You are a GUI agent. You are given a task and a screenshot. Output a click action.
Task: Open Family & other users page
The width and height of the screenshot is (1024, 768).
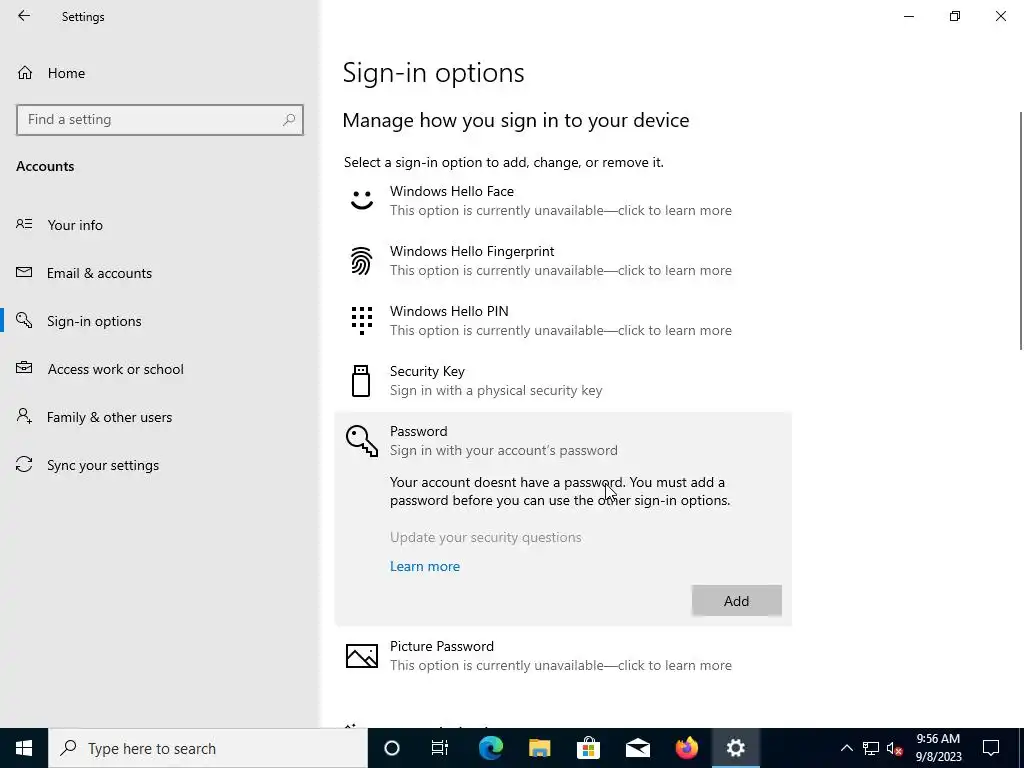[x=160, y=417]
